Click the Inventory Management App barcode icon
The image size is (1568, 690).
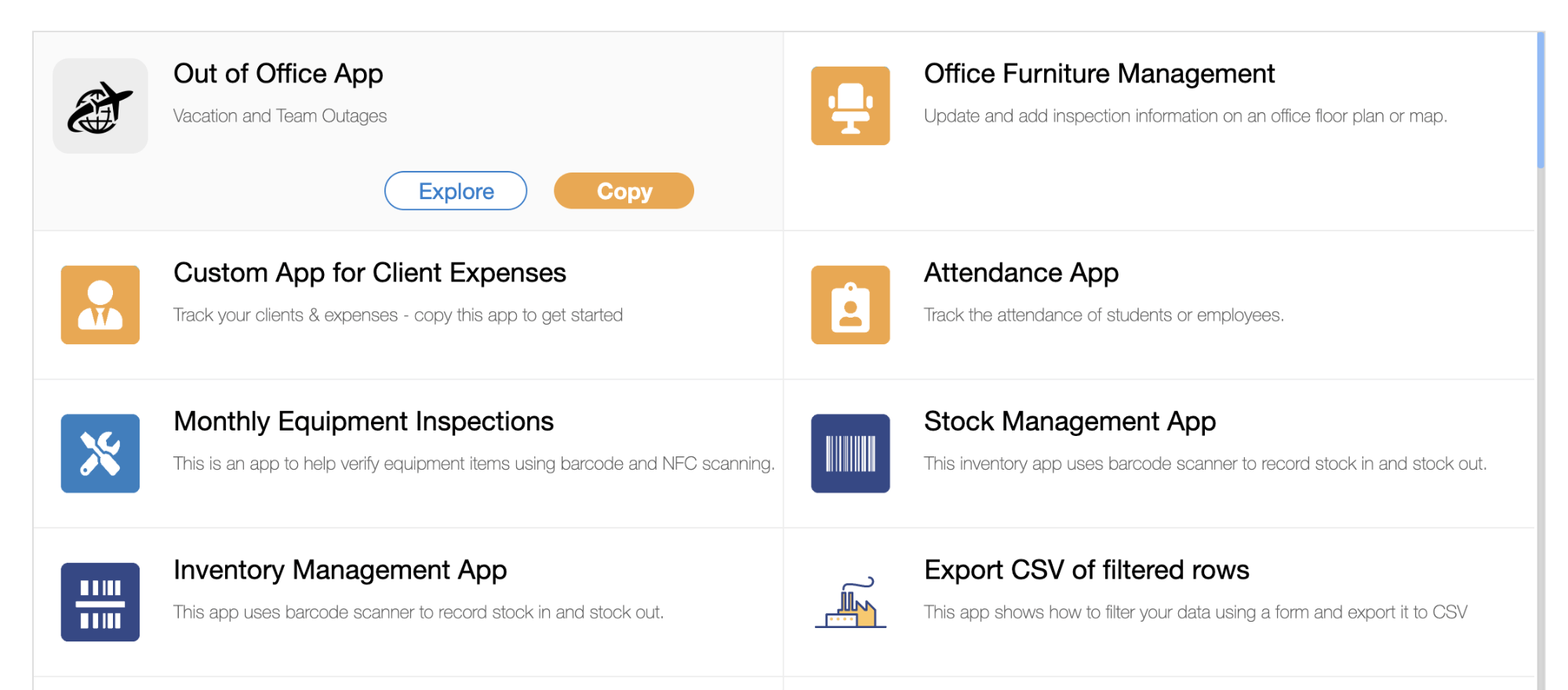100,602
